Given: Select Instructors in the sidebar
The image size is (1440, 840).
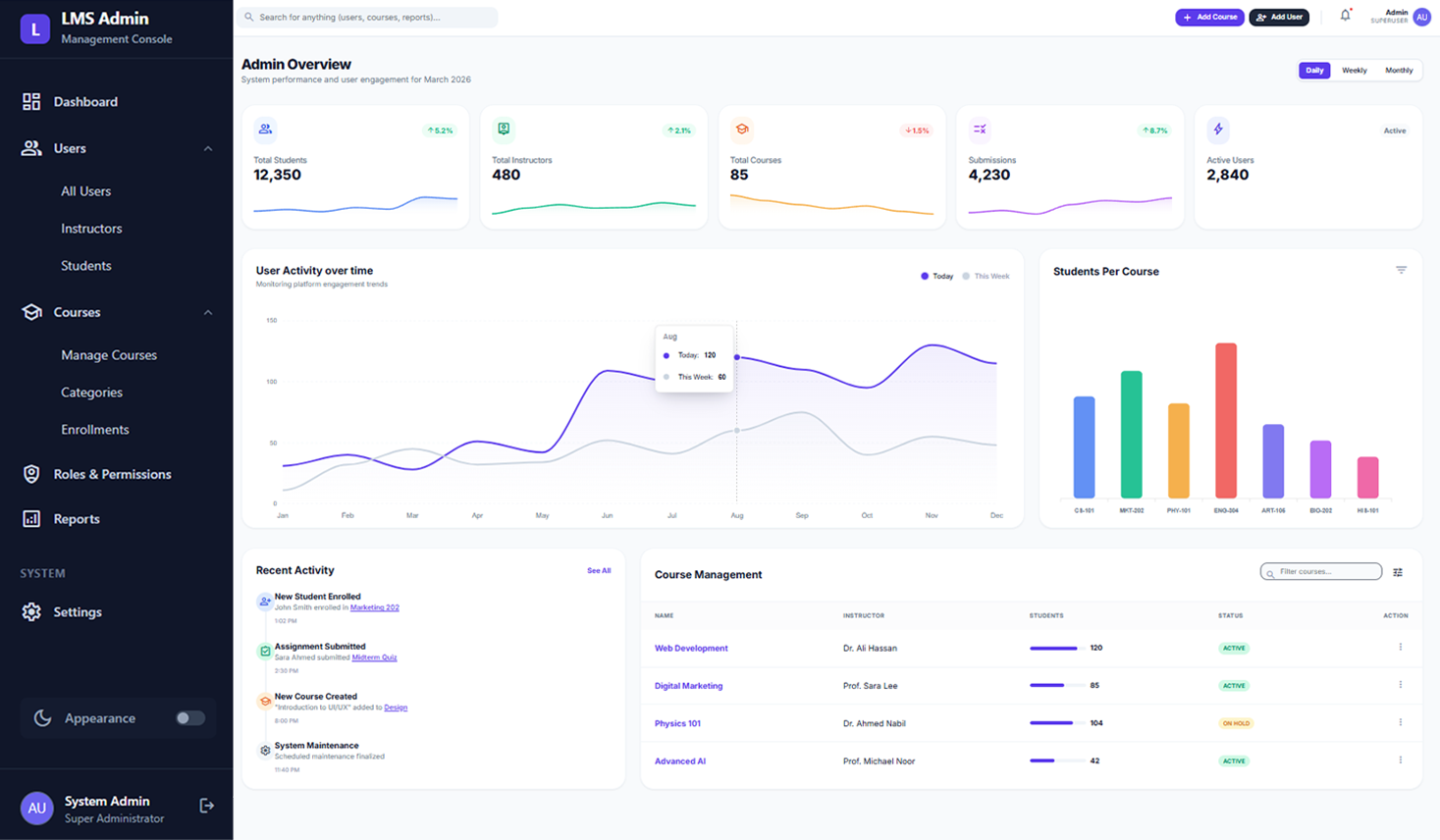Looking at the screenshot, I should pyautogui.click(x=91, y=229).
